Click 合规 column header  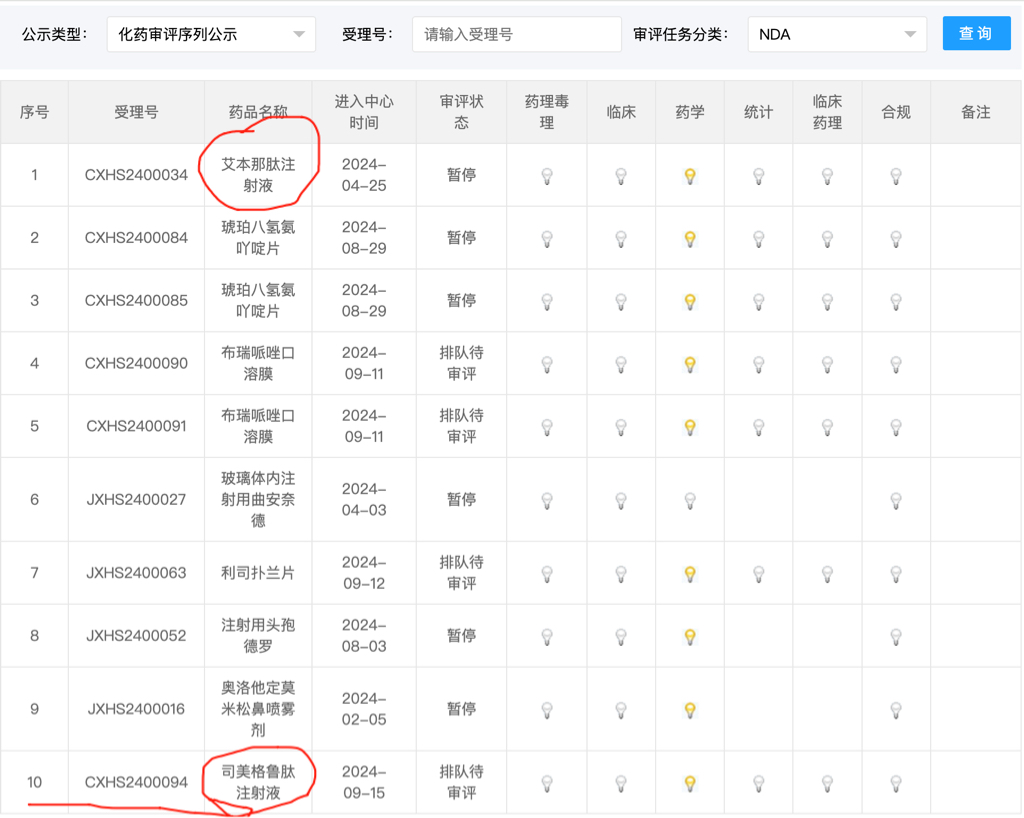click(896, 112)
